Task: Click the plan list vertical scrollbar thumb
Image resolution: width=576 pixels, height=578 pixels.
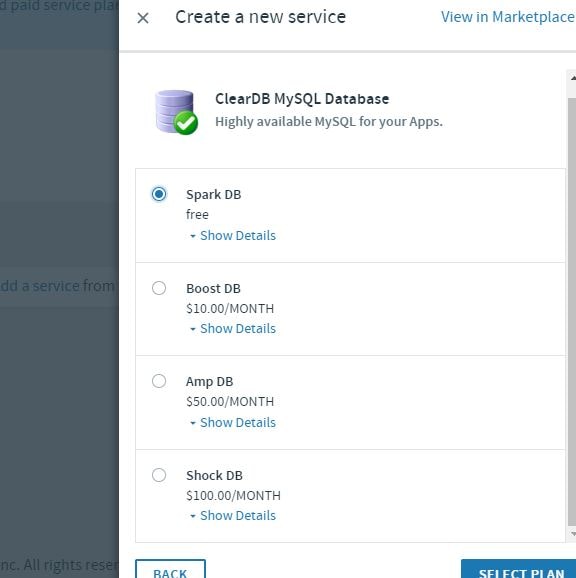Action: tap(572, 312)
